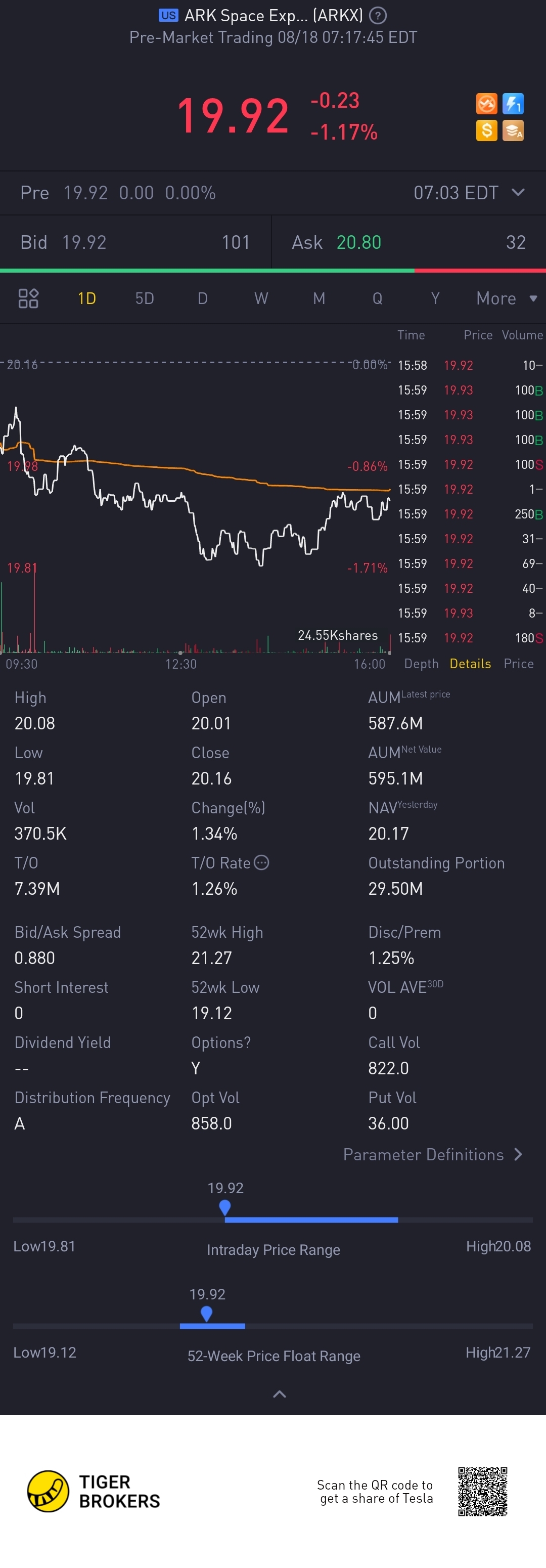Viewport: 546px width, 1568px height.
Task: Switch to the Depth view
Action: pos(421,664)
